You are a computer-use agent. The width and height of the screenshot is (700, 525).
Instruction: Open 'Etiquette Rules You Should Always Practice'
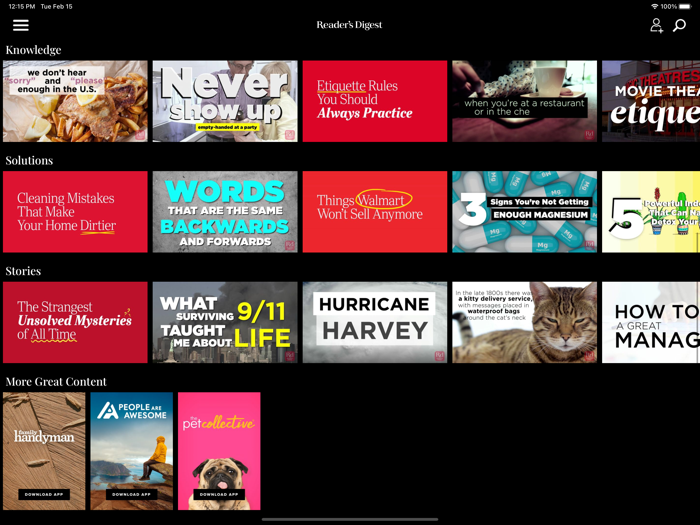pyautogui.click(x=375, y=101)
